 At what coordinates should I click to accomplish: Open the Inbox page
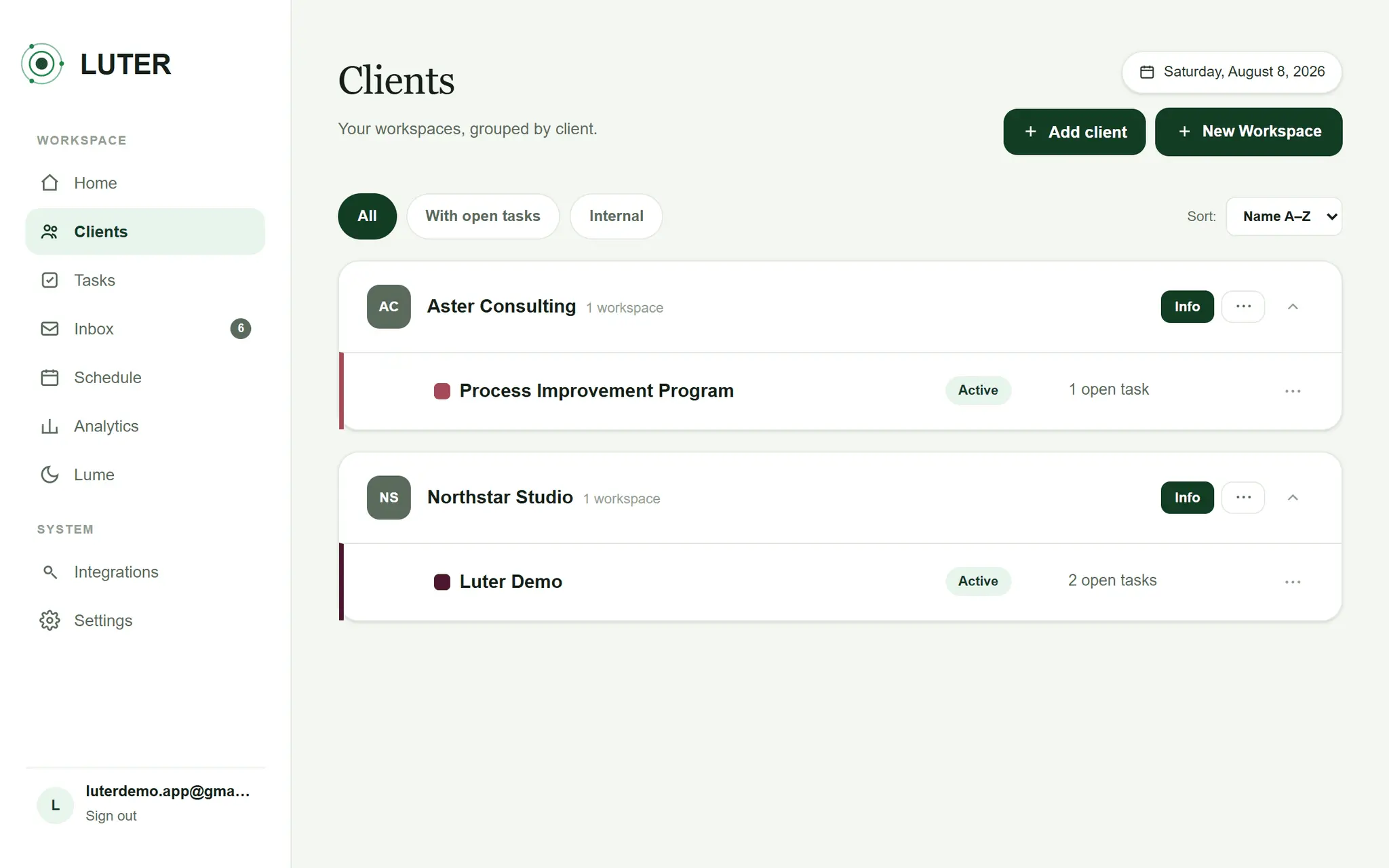pyautogui.click(x=145, y=329)
